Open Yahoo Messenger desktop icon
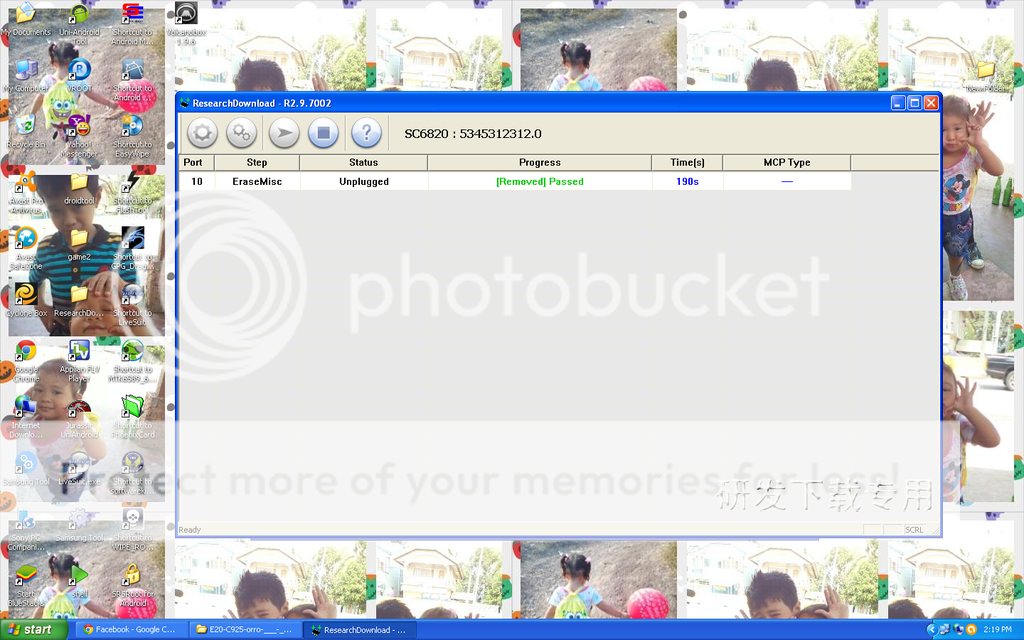The width and height of the screenshot is (1024, 640). pos(79,132)
